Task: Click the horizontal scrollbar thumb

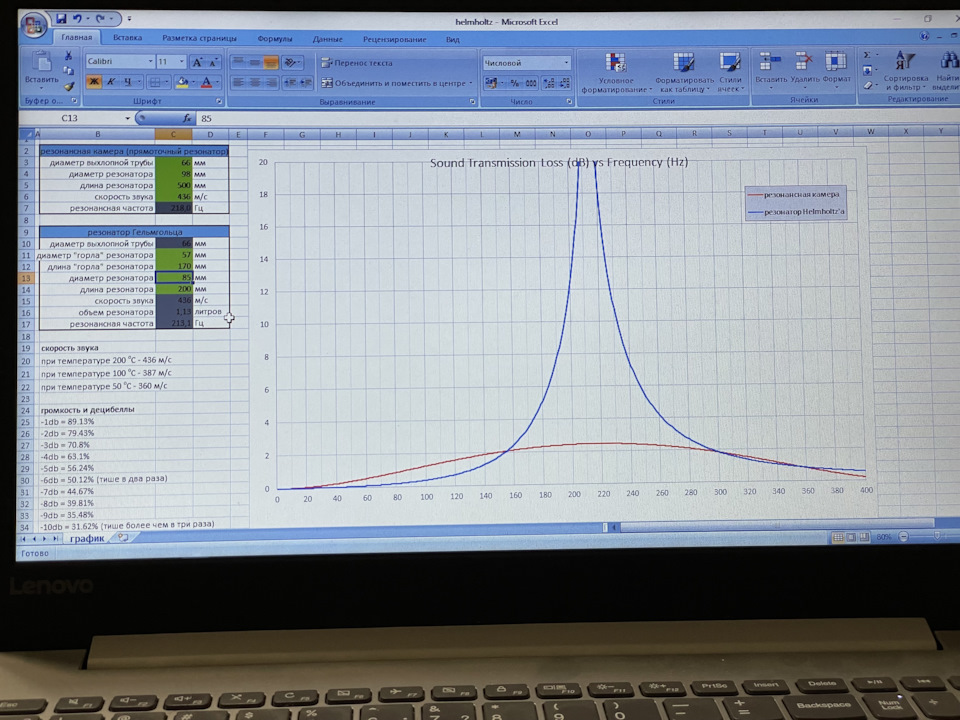Action: pos(776,526)
